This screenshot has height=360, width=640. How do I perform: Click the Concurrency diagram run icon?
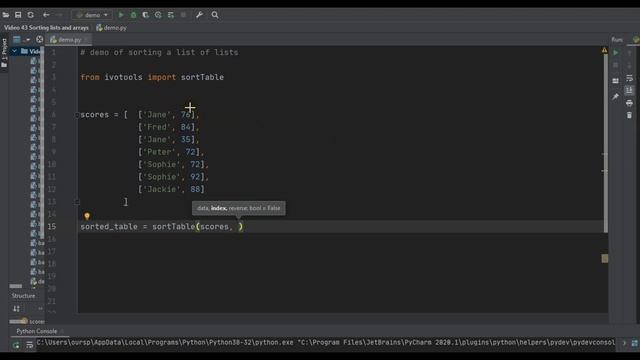171,15
